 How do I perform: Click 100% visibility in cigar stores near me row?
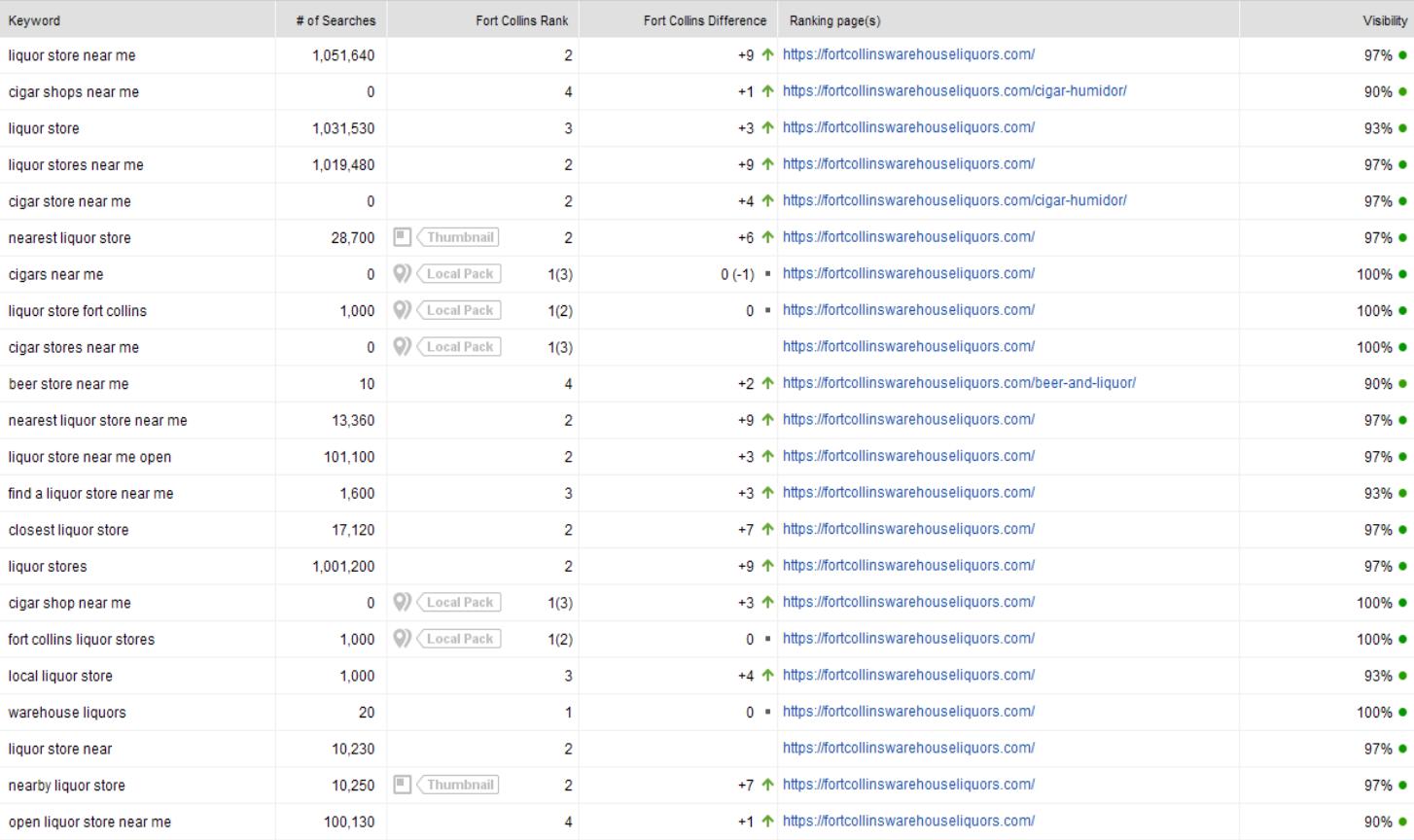tap(1375, 347)
